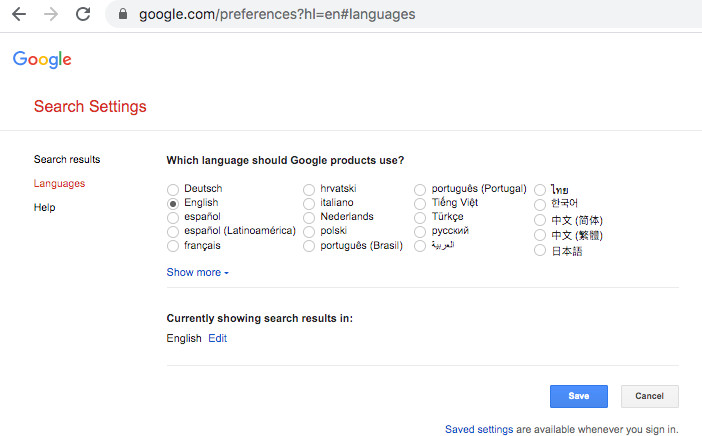Open the Help sidebar item

44,207
